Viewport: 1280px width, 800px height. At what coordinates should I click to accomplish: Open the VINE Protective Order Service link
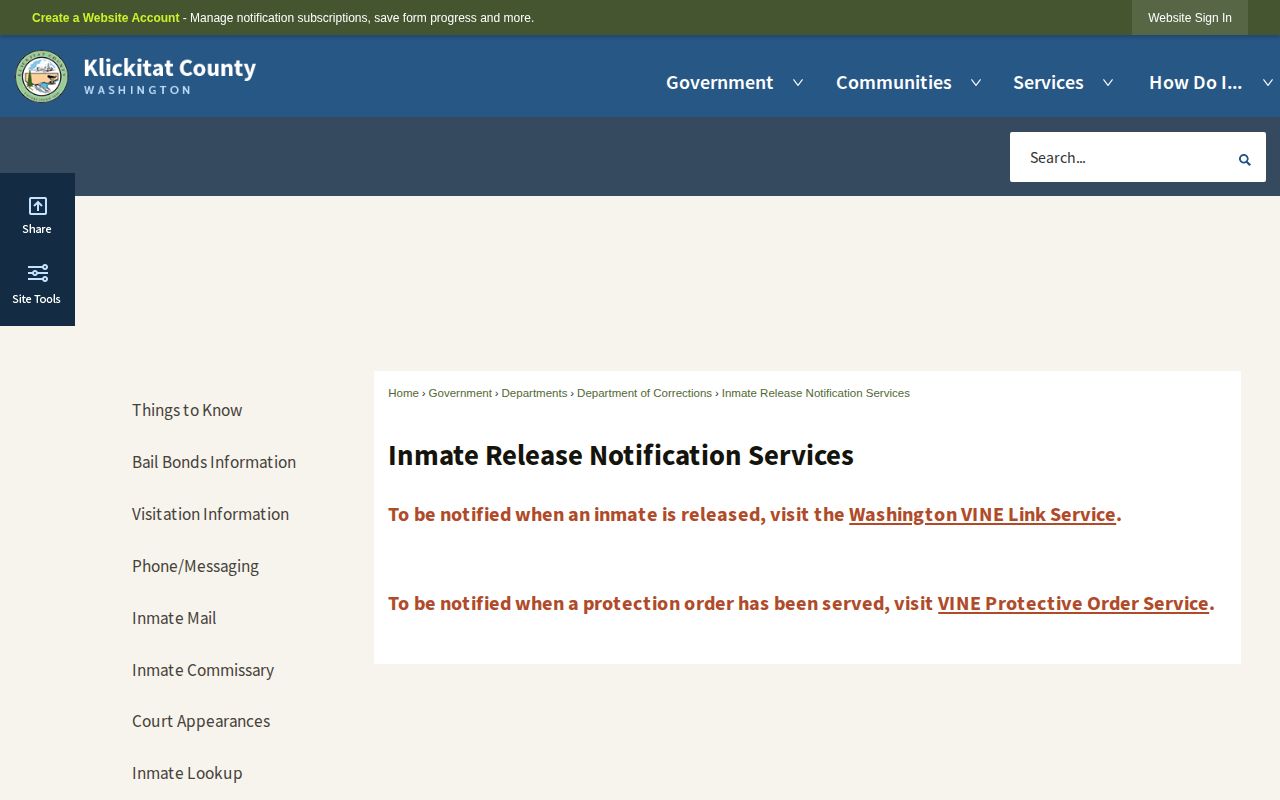[x=1073, y=603]
